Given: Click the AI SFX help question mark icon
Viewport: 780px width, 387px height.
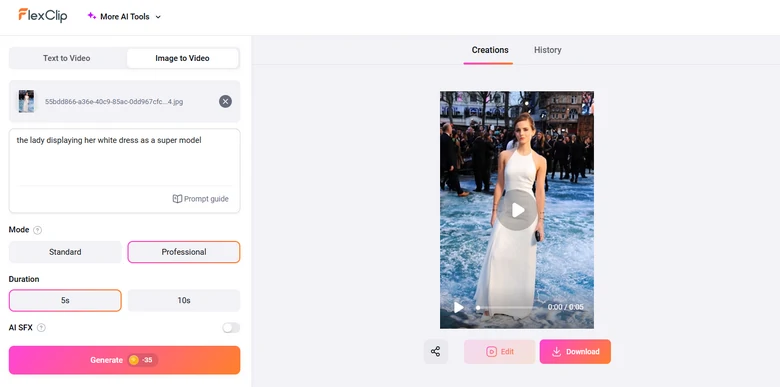Looking at the screenshot, I should 41,328.
